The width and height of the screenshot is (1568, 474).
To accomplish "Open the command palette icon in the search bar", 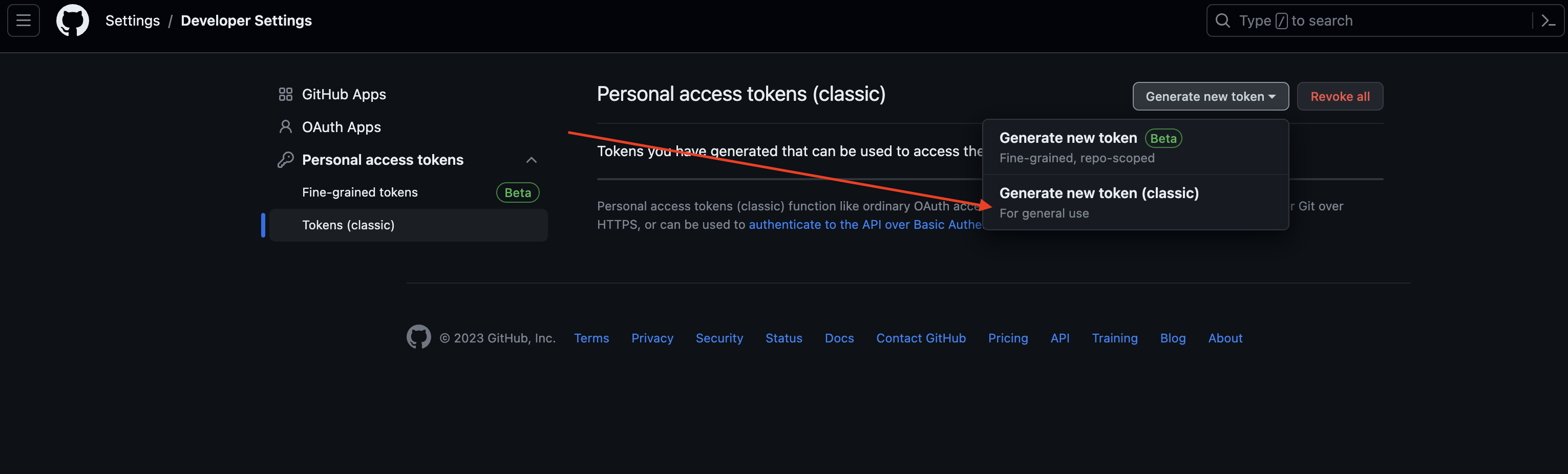I will pyautogui.click(x=1548, y=20).
